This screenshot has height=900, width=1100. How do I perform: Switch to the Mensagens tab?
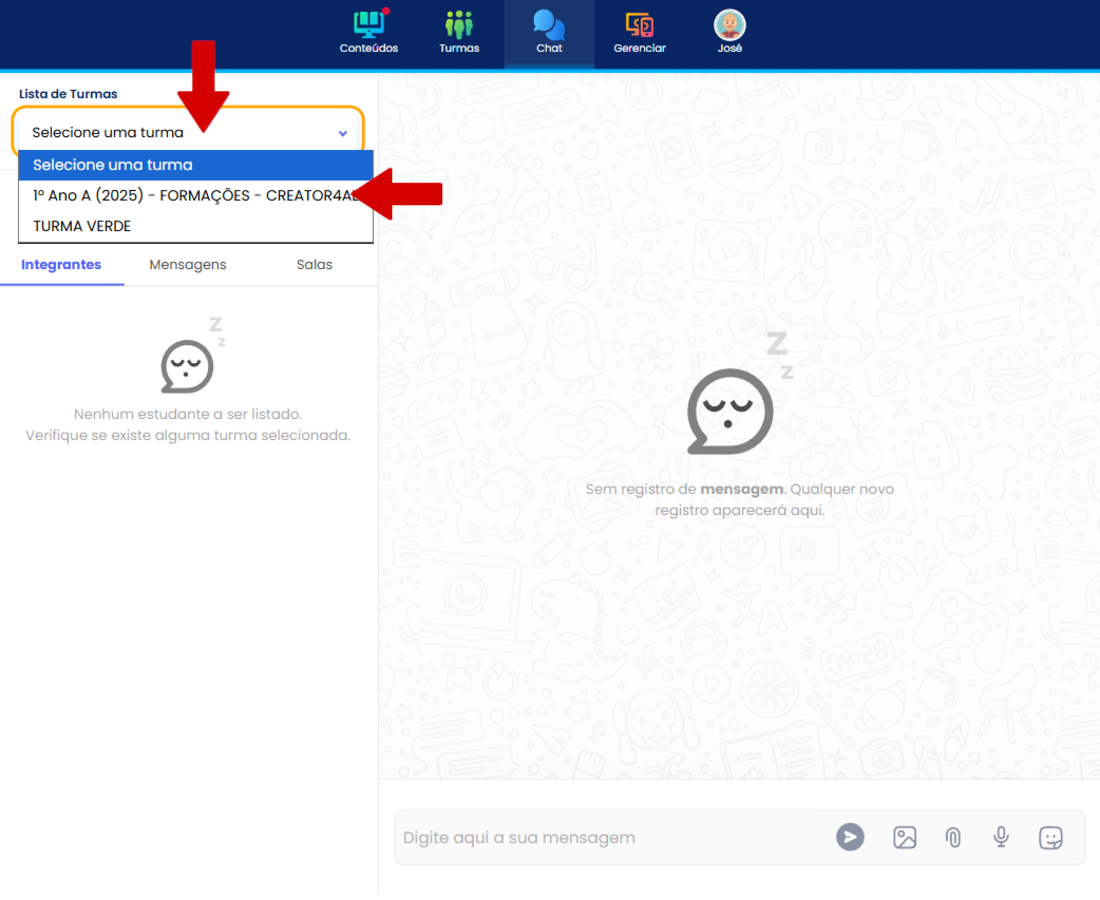pyautogui.click(x=188, y=265)
